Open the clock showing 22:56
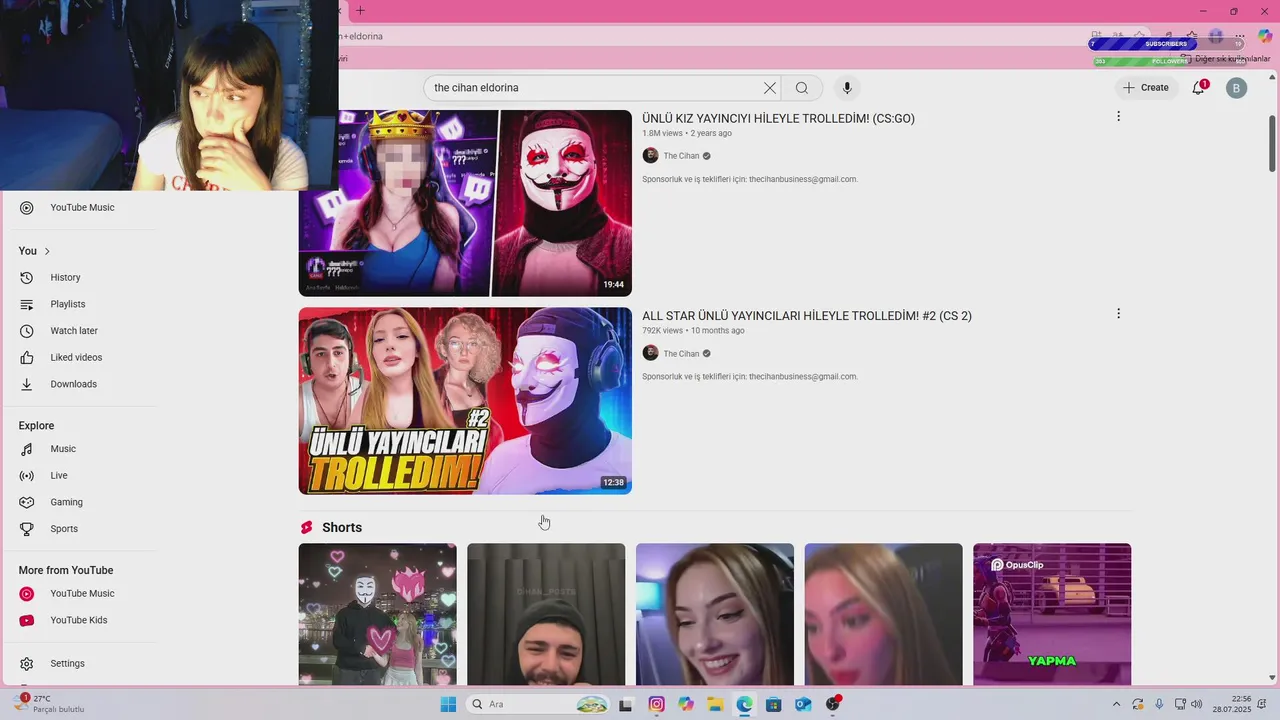The height and width of the screenshot is (720, 1280). [1232, 704]
